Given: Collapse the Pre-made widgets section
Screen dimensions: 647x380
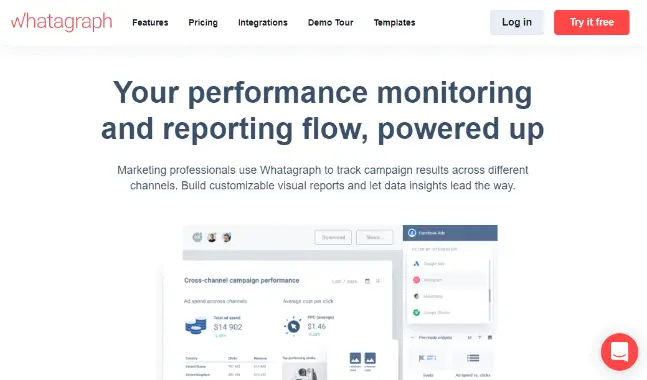Looking at the screenshot, I should (x=412, y=338).
